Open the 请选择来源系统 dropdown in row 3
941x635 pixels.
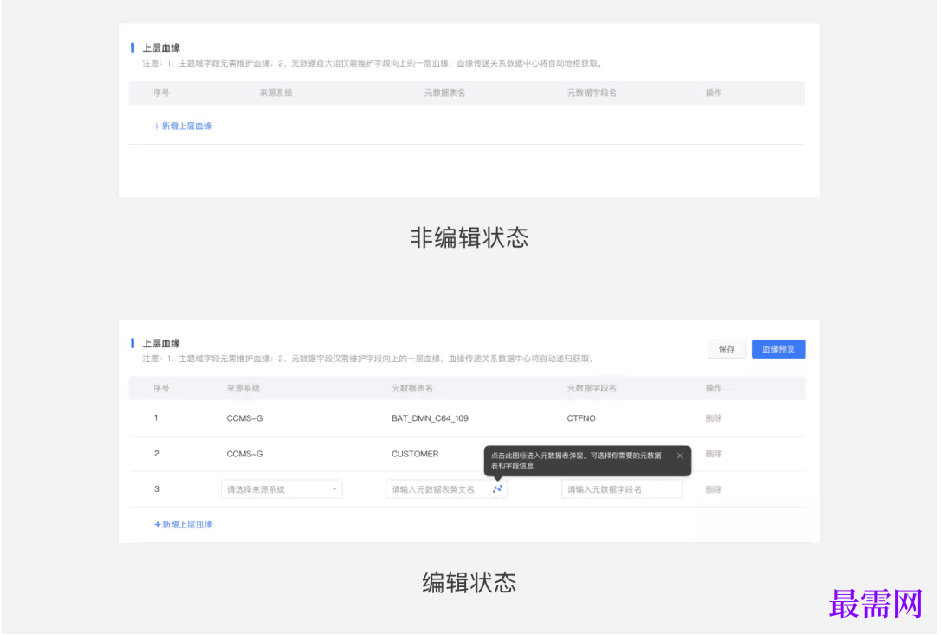click(281, 490)
